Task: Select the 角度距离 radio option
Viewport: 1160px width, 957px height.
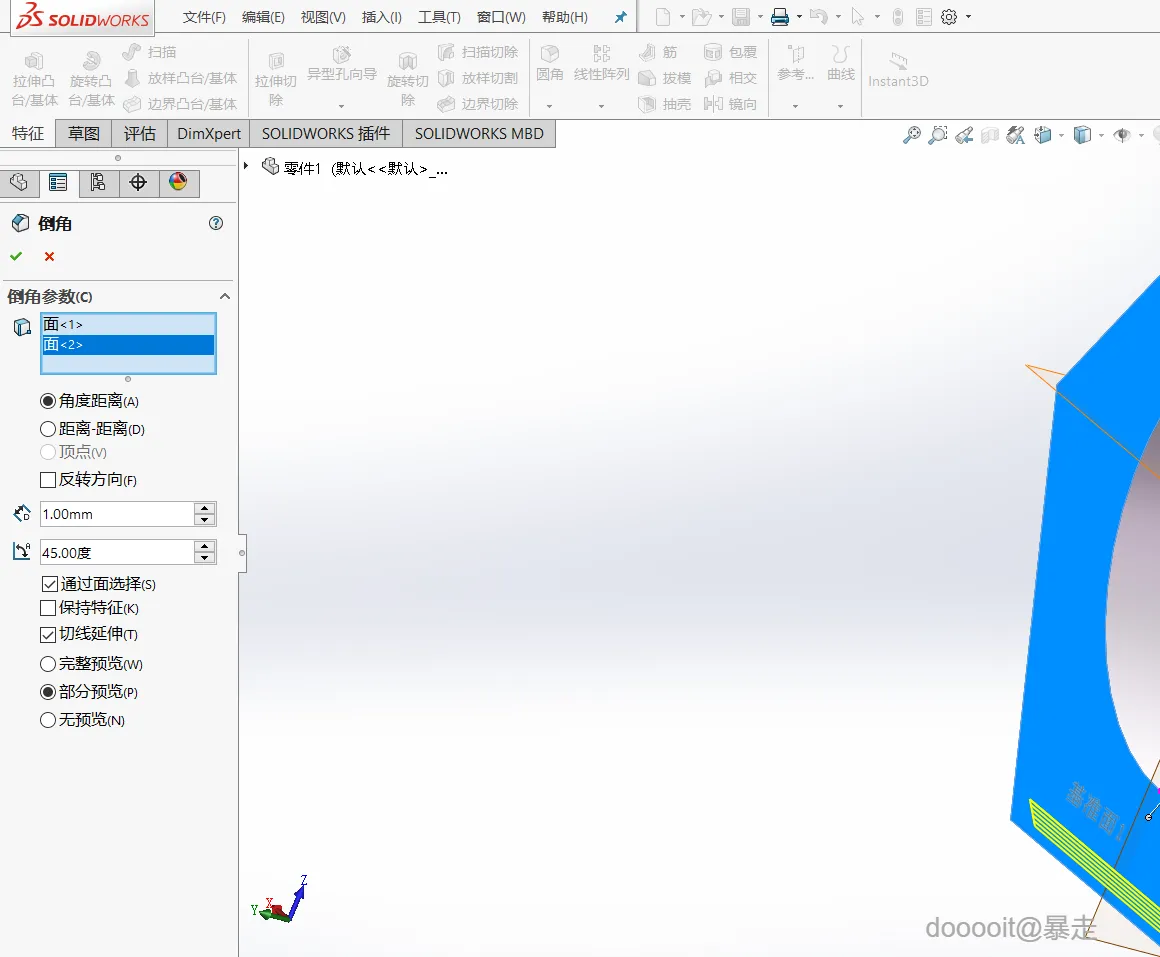Action: pyautogui.click(x=48, y=401)
